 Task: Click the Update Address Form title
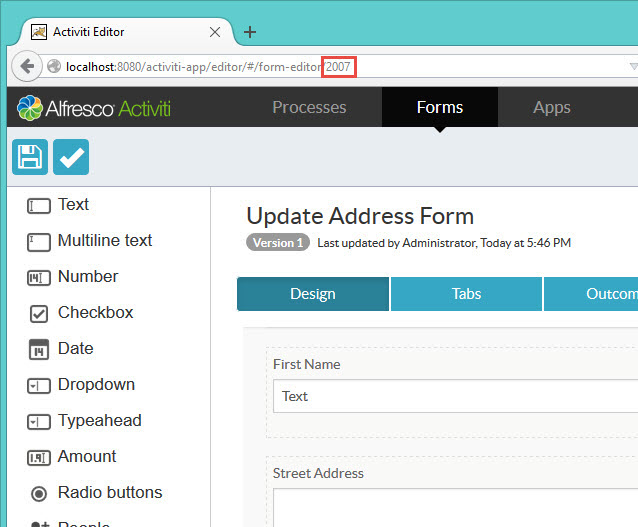tap(360, 216)
